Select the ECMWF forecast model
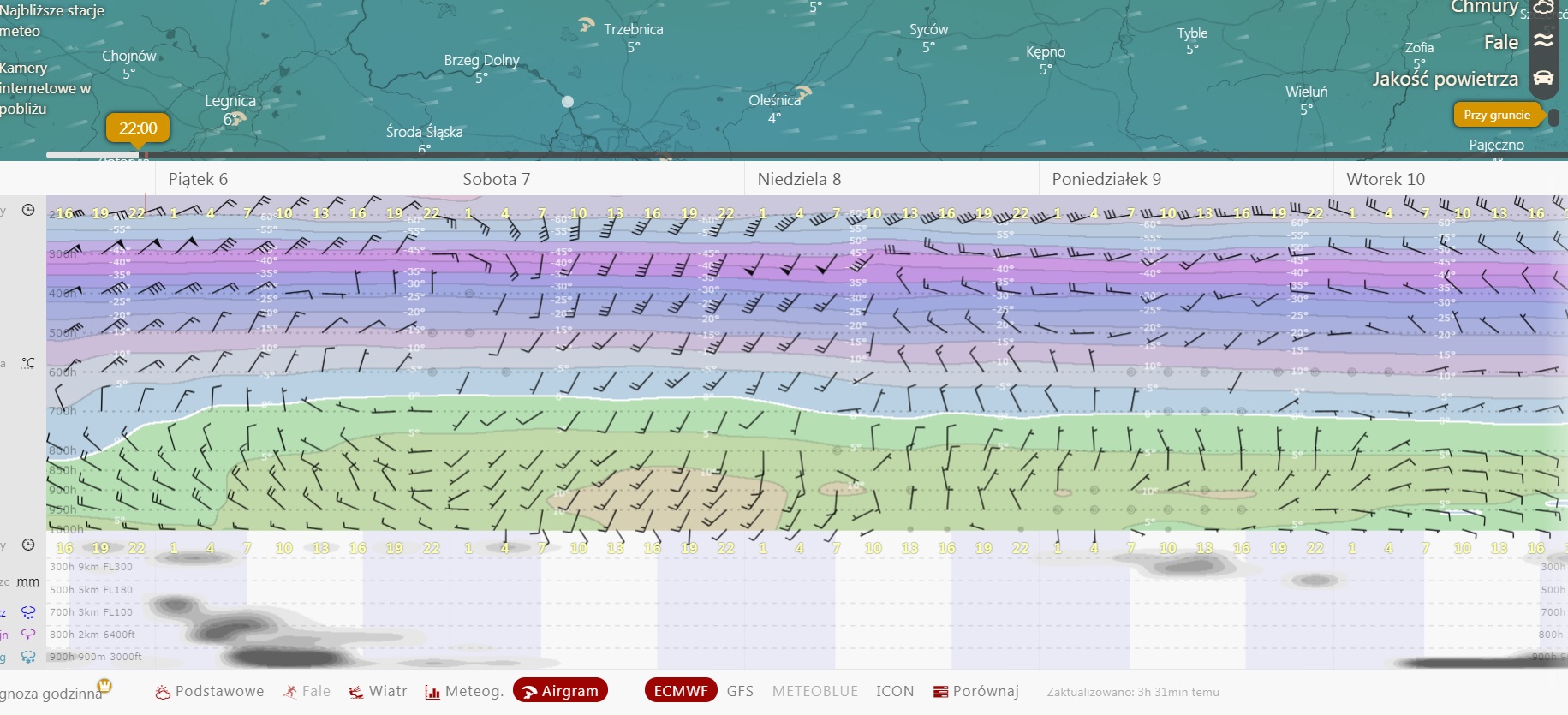Viewport: 1568px width, 715px height. click(681, 691)
